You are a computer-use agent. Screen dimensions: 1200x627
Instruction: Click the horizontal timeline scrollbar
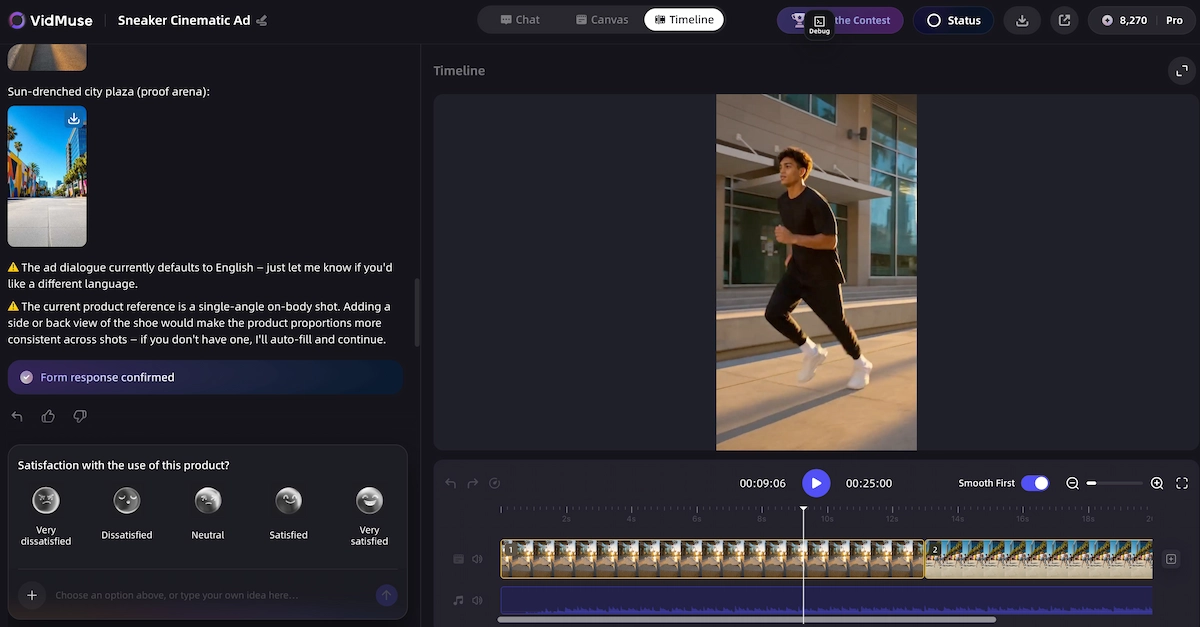pyautogui.click(x=747, y=620)
